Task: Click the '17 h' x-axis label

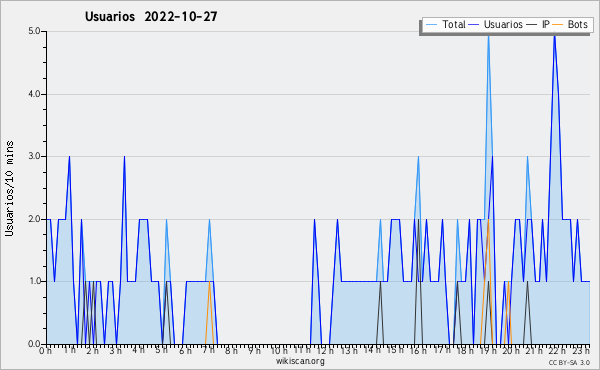Action: [x=442, y=350]
